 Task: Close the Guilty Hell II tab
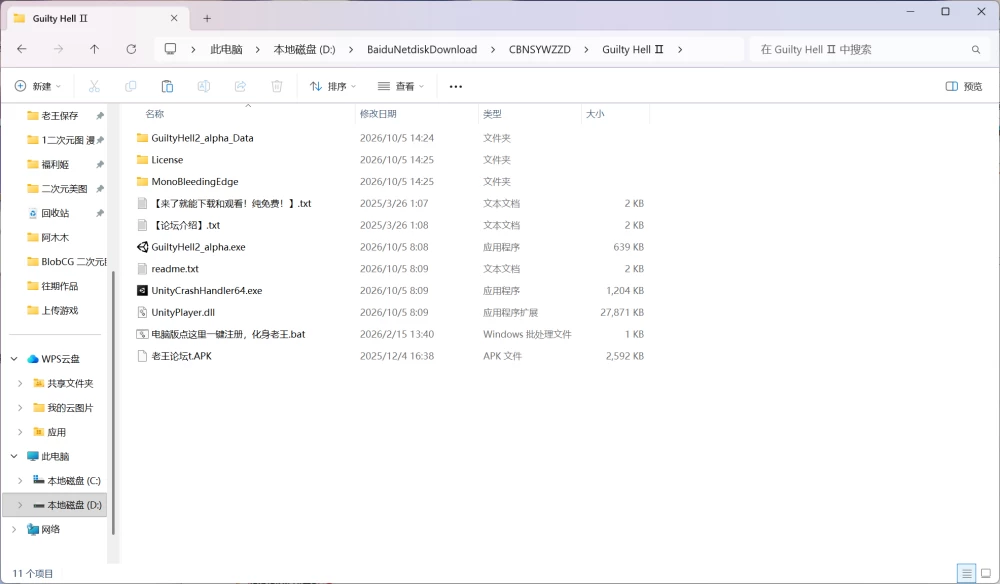click(174, 18)
